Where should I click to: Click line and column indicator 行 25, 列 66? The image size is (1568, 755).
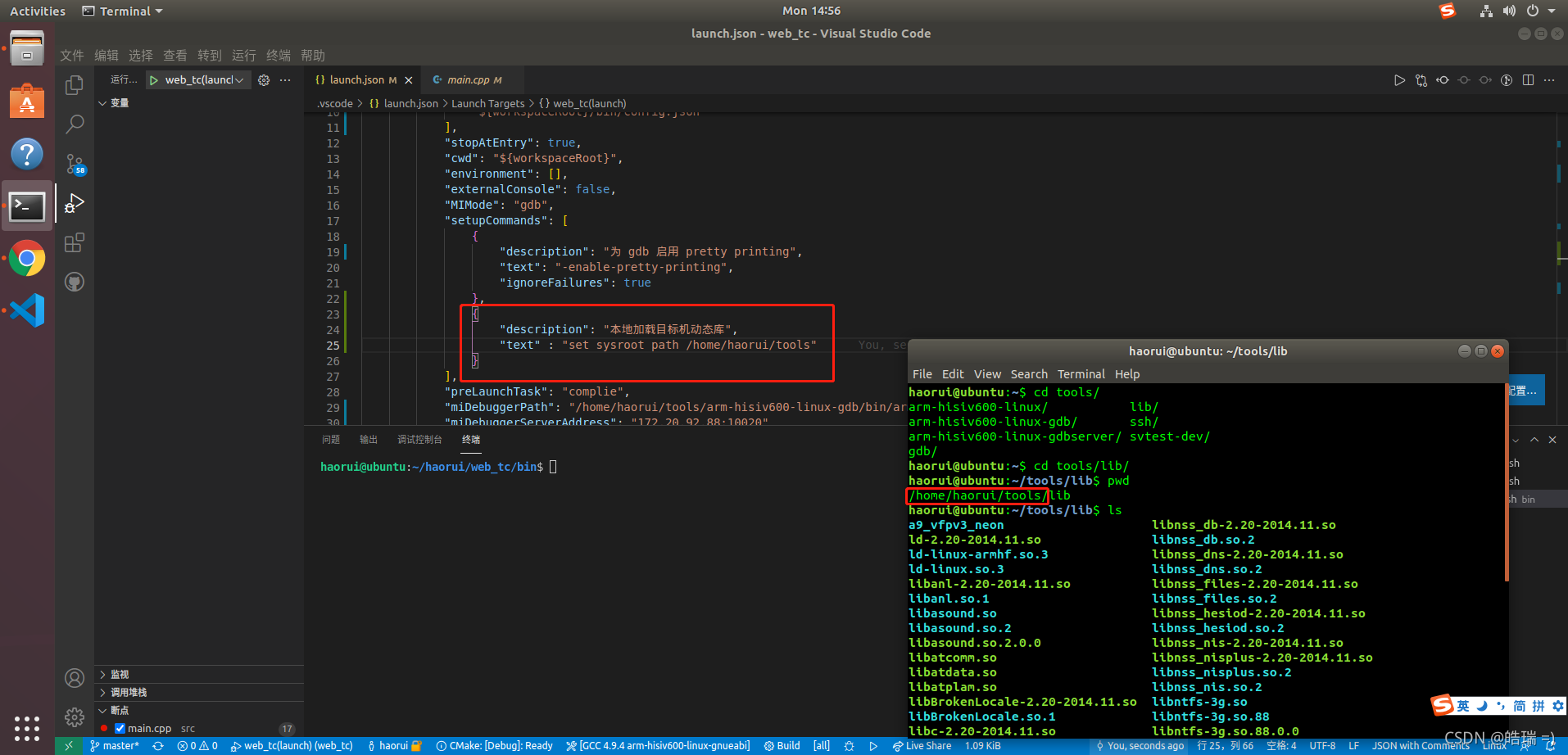coord(1226,746)
